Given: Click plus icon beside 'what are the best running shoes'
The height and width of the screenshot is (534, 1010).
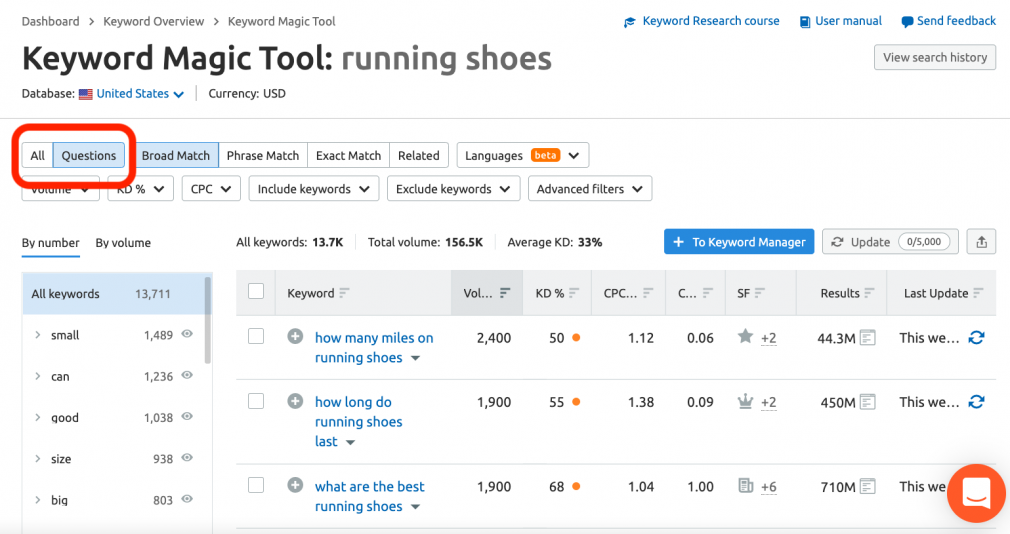Looking at the screenshot, I should 295,486.
